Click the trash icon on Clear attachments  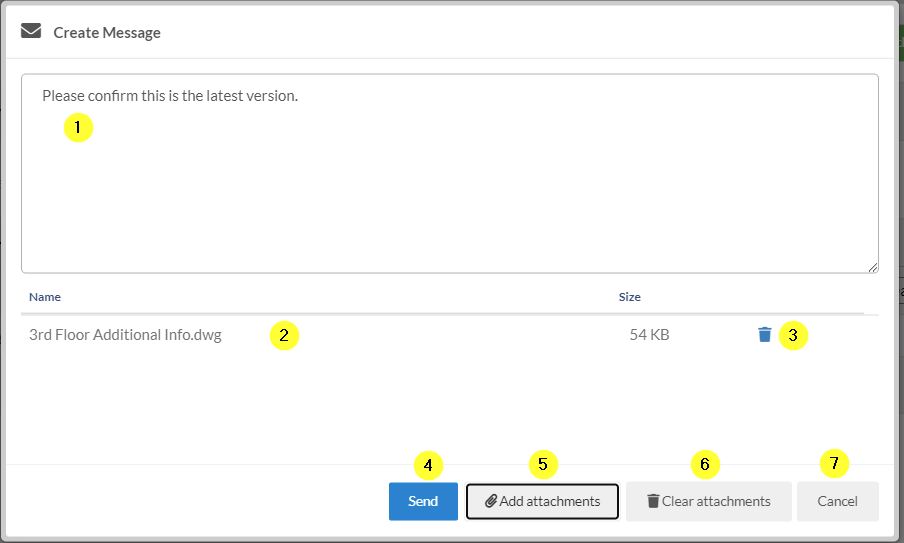tap(653, 501)
